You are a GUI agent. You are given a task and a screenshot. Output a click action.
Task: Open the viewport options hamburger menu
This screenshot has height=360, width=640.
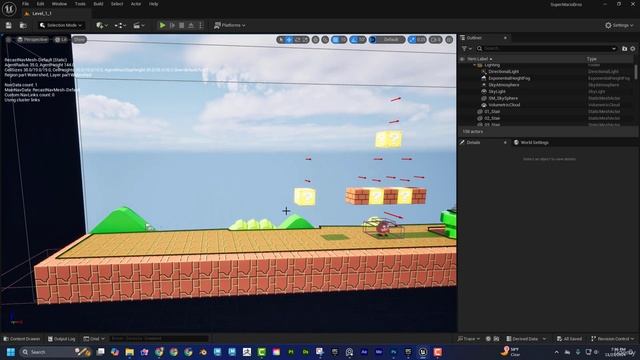coord(9,40)
